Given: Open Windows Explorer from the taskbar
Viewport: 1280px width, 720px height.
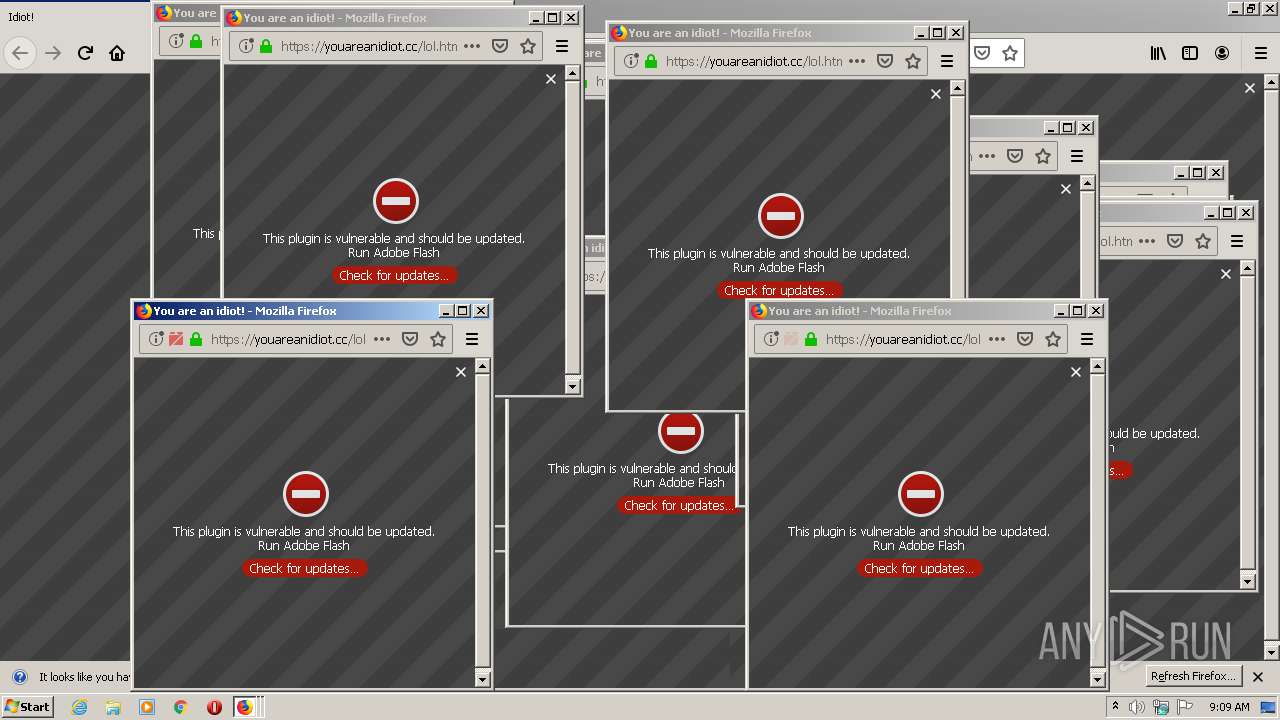Looking at the screenshot, I should point(113,707).
